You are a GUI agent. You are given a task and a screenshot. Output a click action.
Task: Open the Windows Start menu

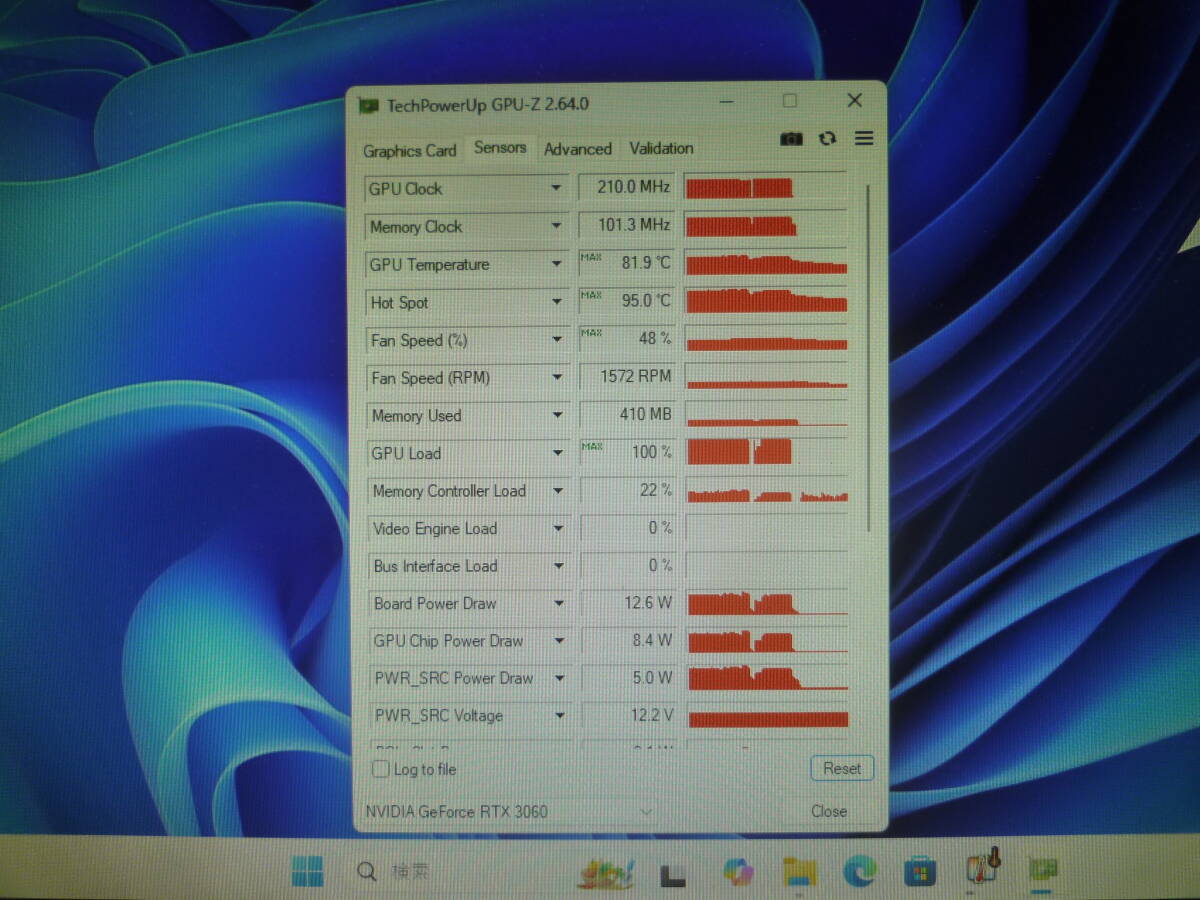(x=307, y=872)
